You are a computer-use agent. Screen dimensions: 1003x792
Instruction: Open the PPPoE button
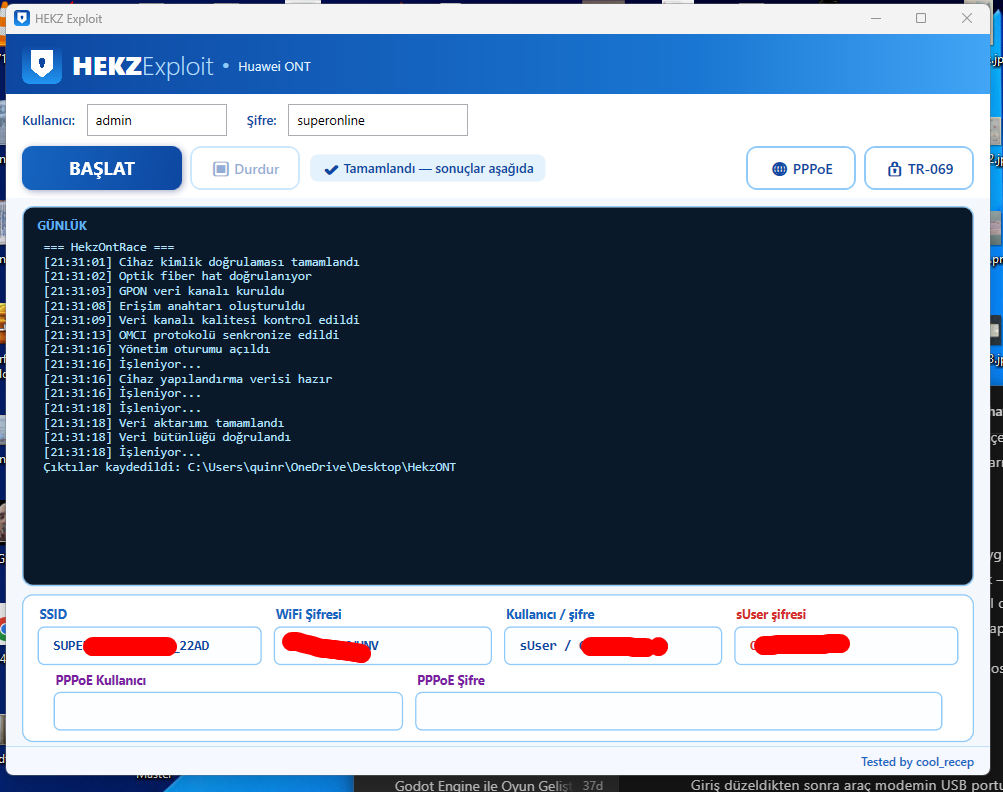pyautogui.click(x=801, y=169)
